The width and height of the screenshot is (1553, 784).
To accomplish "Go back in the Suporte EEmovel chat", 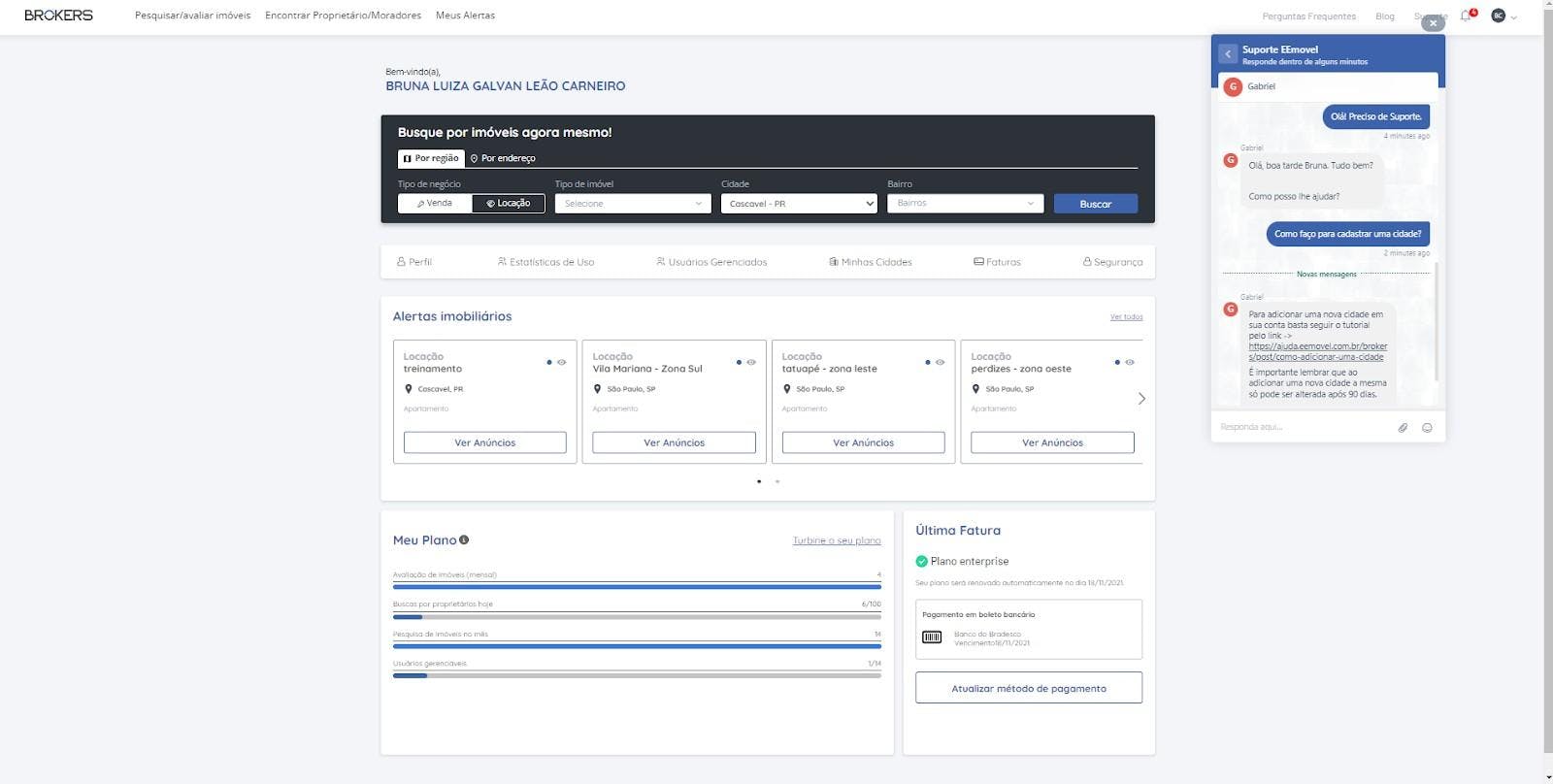I will (1228, 54).
